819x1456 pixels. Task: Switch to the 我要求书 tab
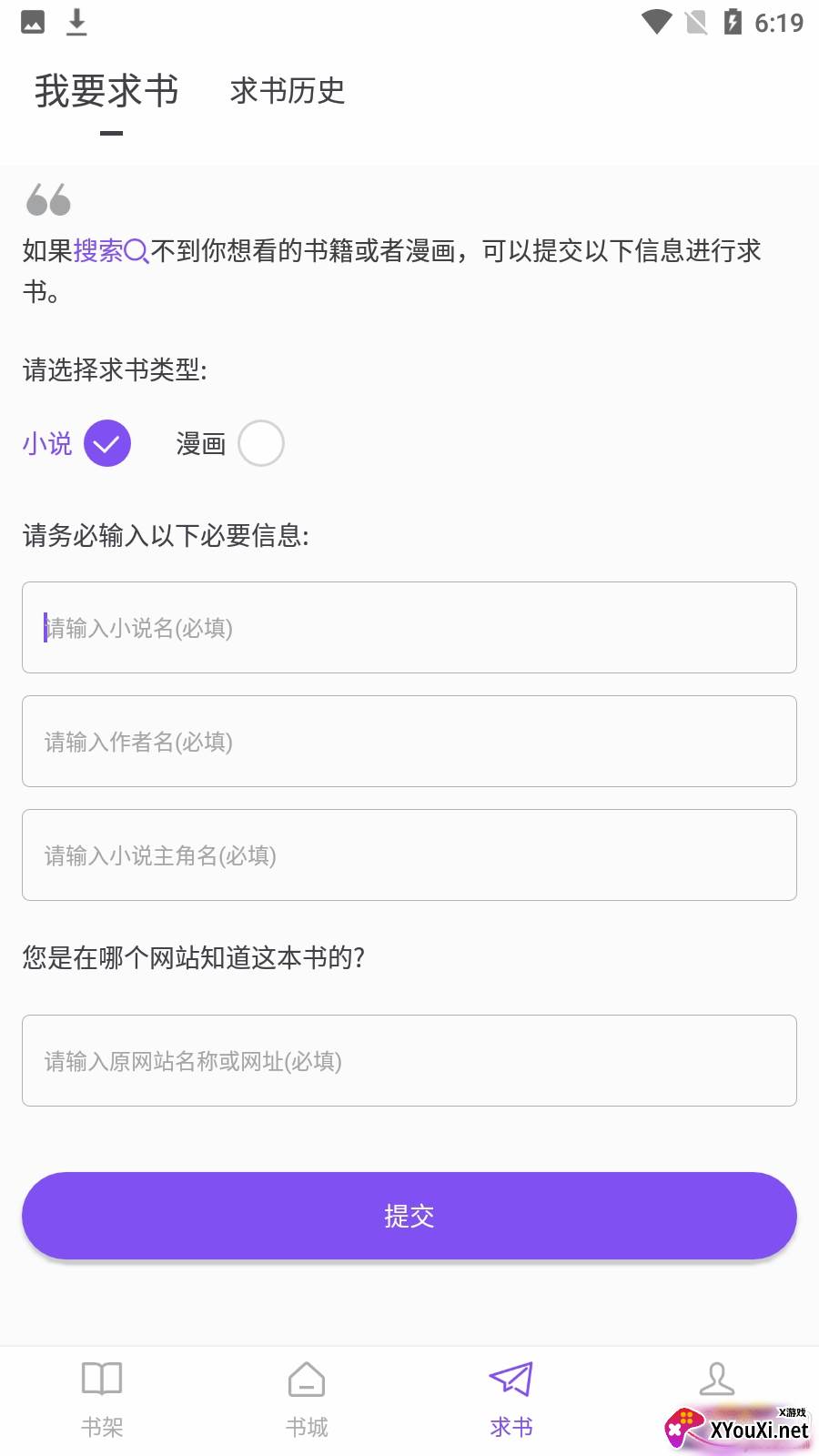coord(107,91)
